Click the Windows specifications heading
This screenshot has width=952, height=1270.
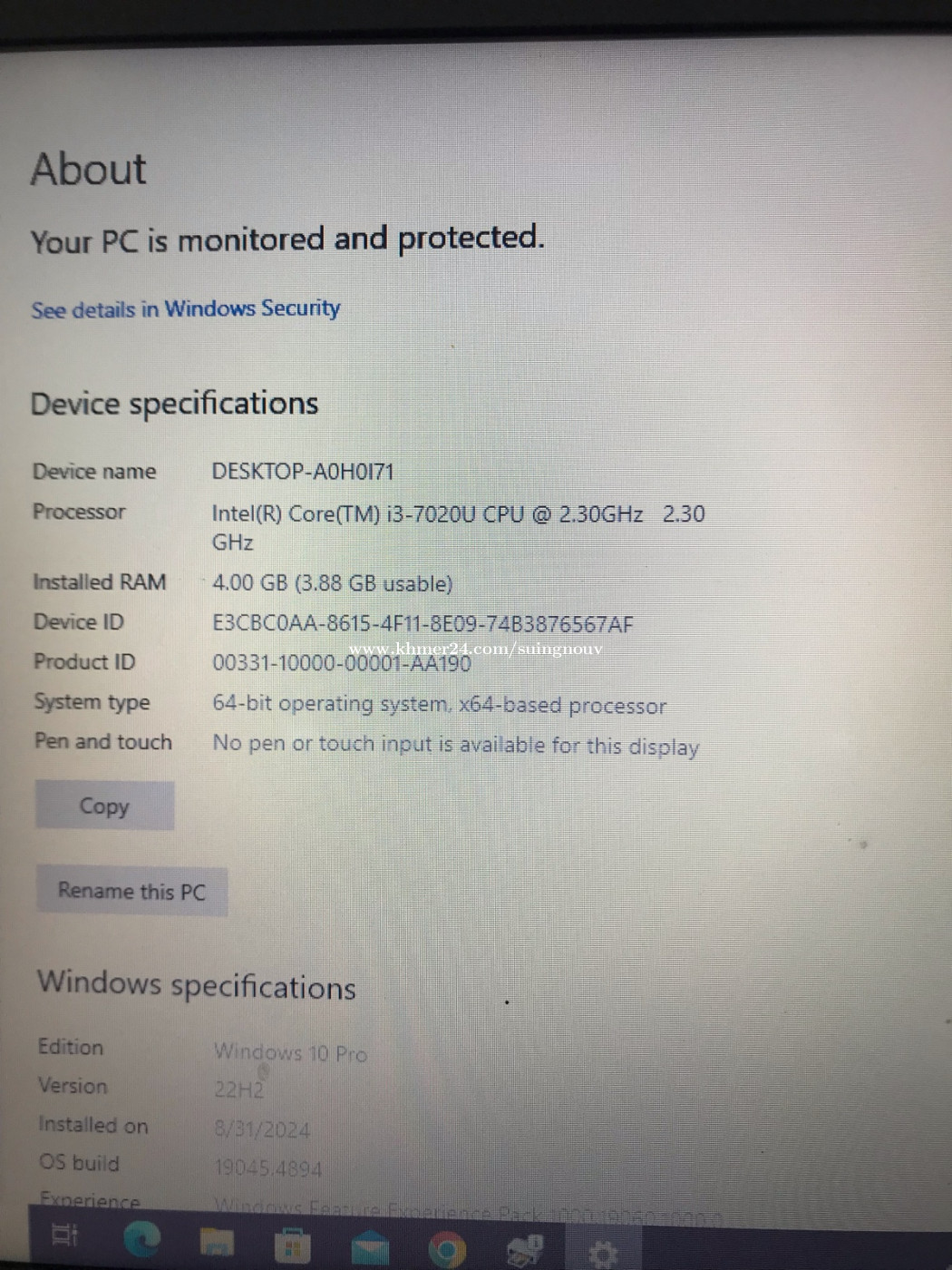(197, 985)
